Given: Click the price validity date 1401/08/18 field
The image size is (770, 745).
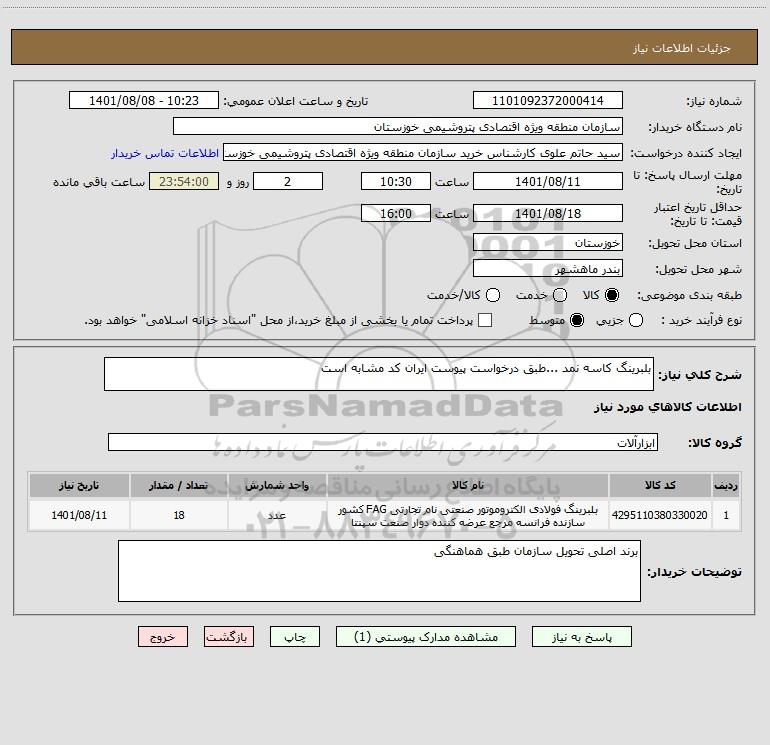Looking at the screenshot, I should (x=548, y=213).
